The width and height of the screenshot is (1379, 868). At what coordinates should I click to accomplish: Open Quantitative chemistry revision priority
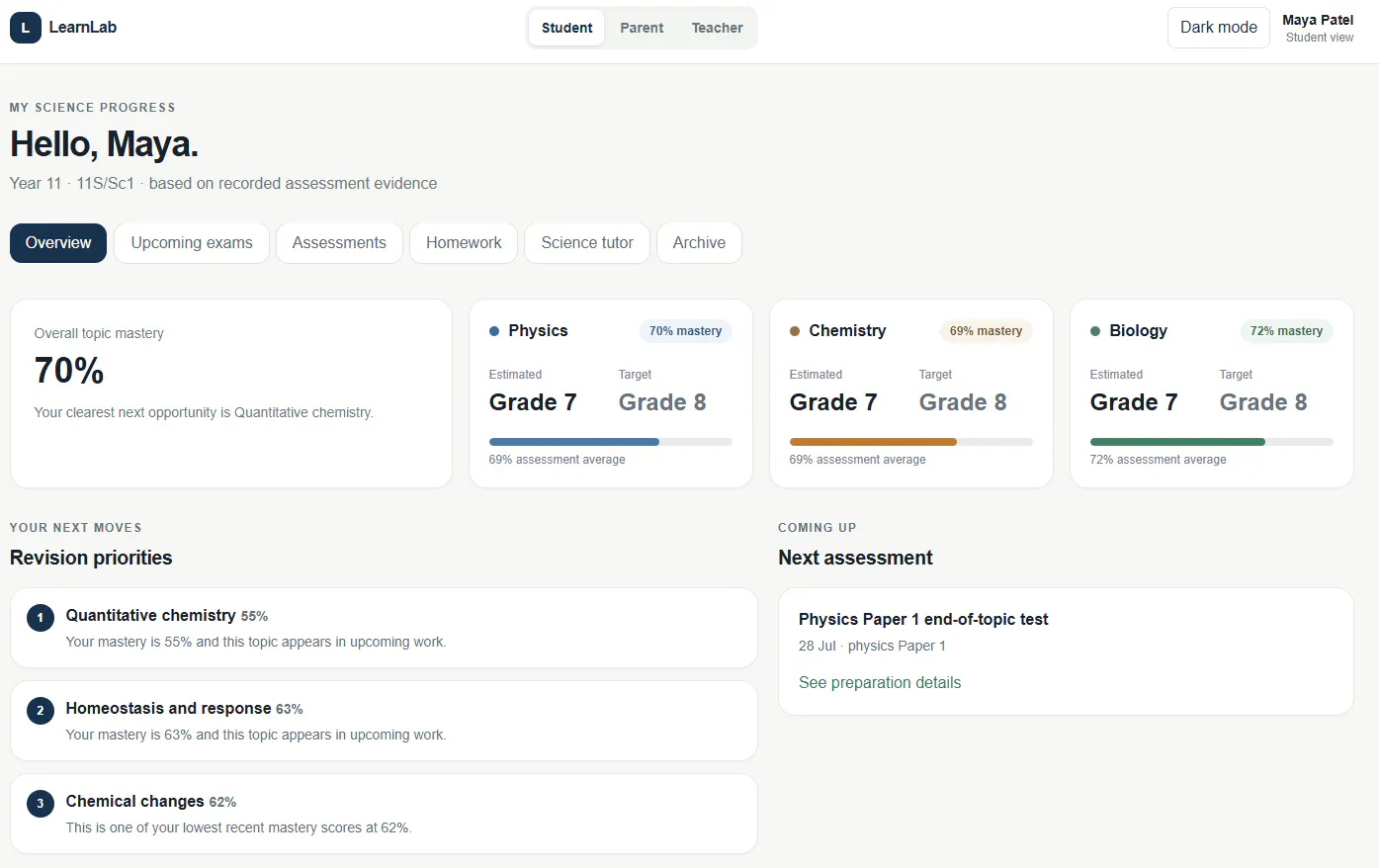tap(384, 628)
